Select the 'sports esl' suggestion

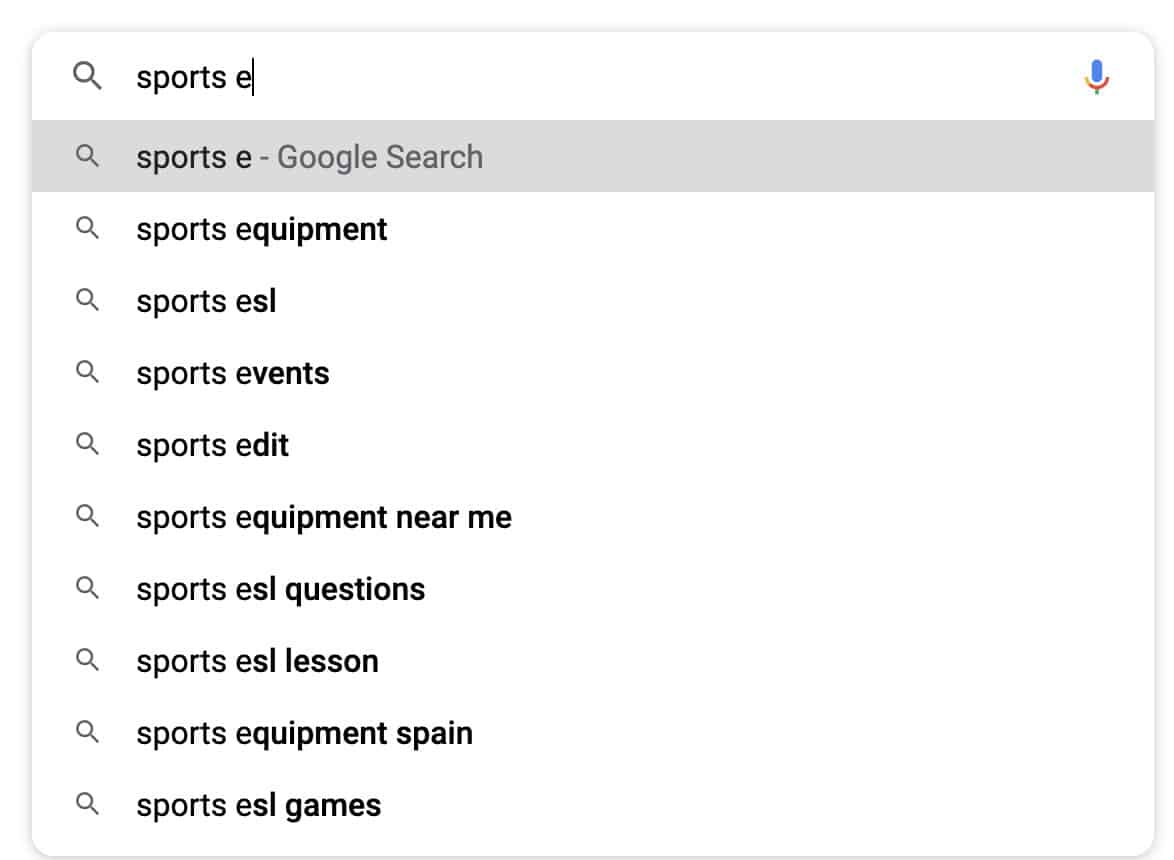pyautogui.click(x=205, y=300)
